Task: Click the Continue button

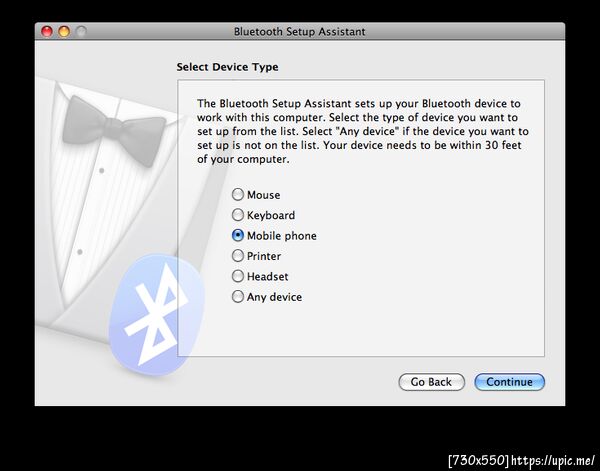Action: coord(509,382)
